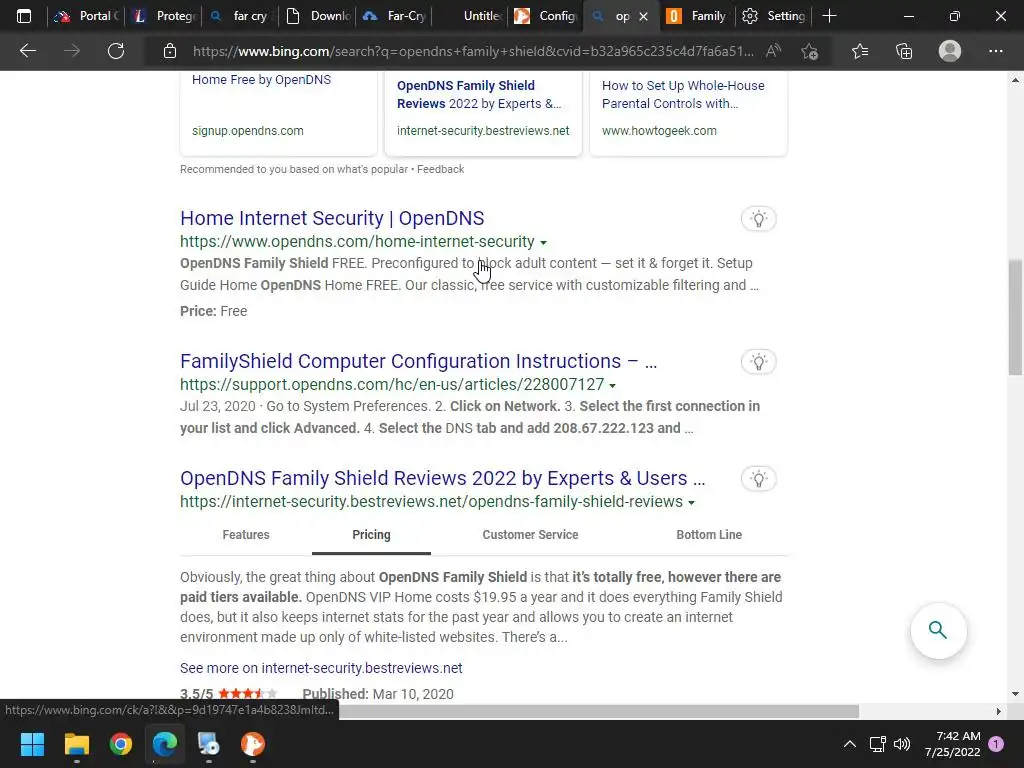The width and height of the screenshot is (1024, 768).
Task: Select Features tab in review result
Action: click(246, 535)
